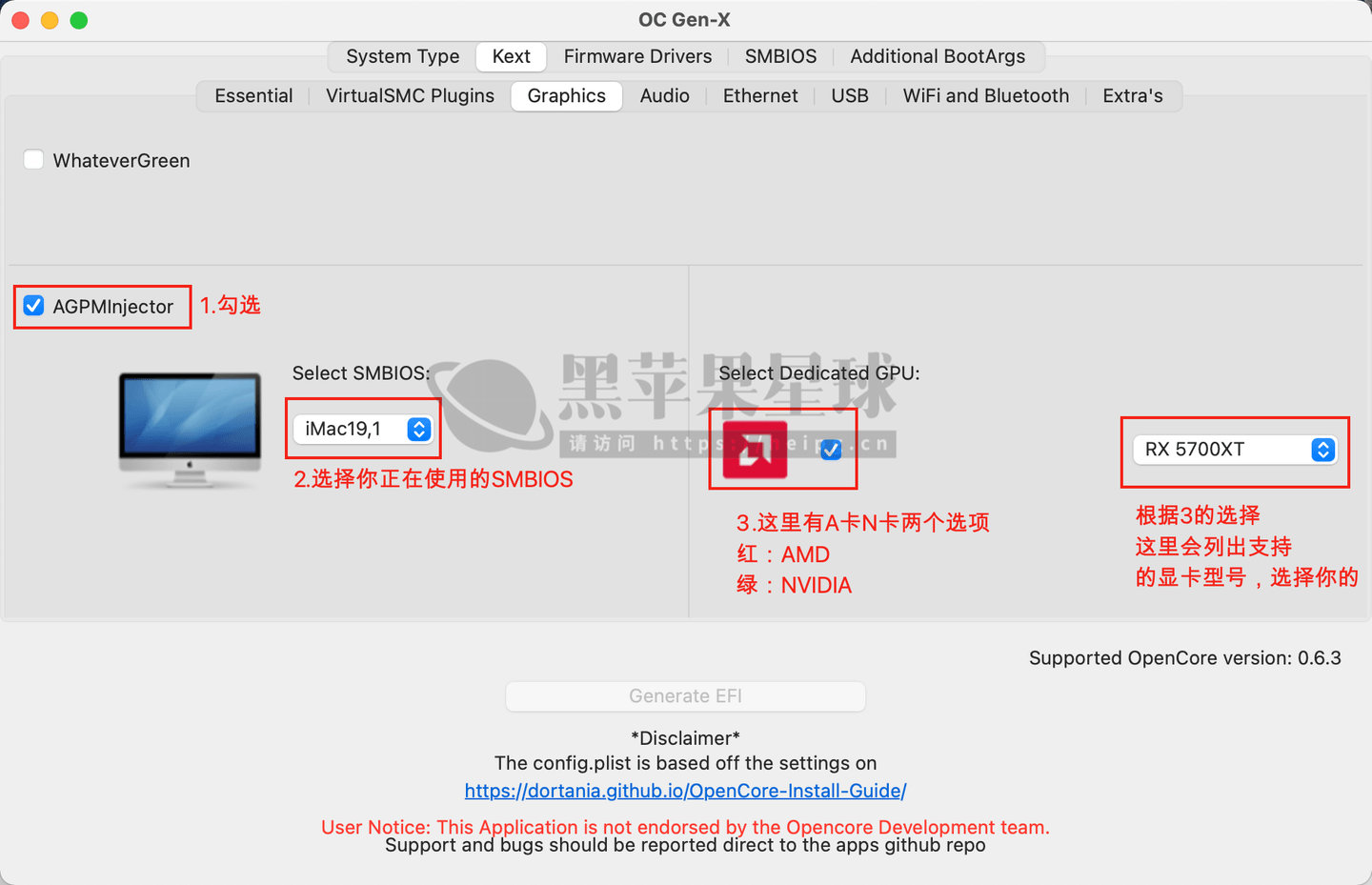Viewport: 1372px width, 885px height.
Task: Show the Extra's kext tab
Action: tap(1132, 96)
